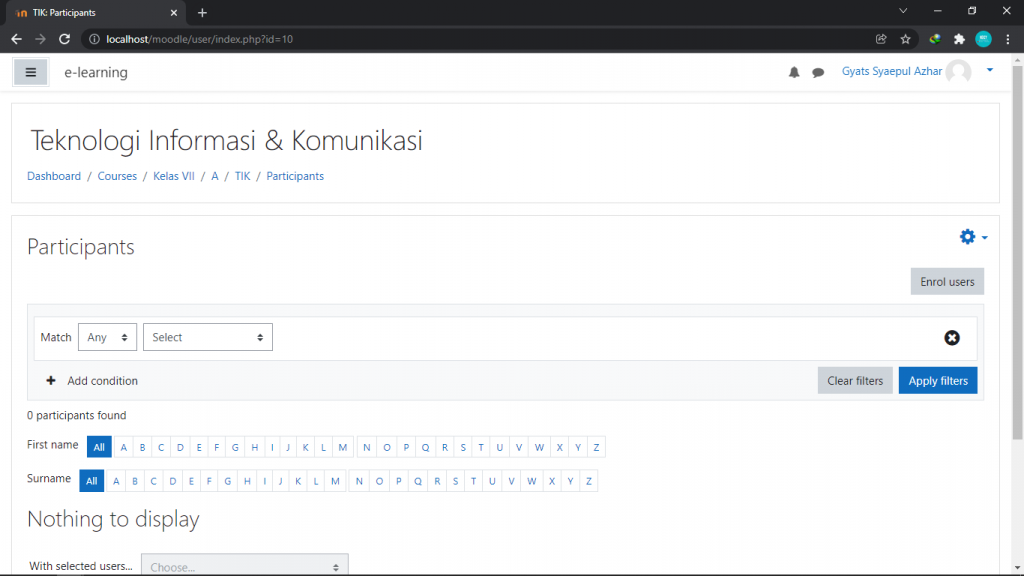Select All in Surname filter
This screenshot has width=1024, height=576.
91,481
